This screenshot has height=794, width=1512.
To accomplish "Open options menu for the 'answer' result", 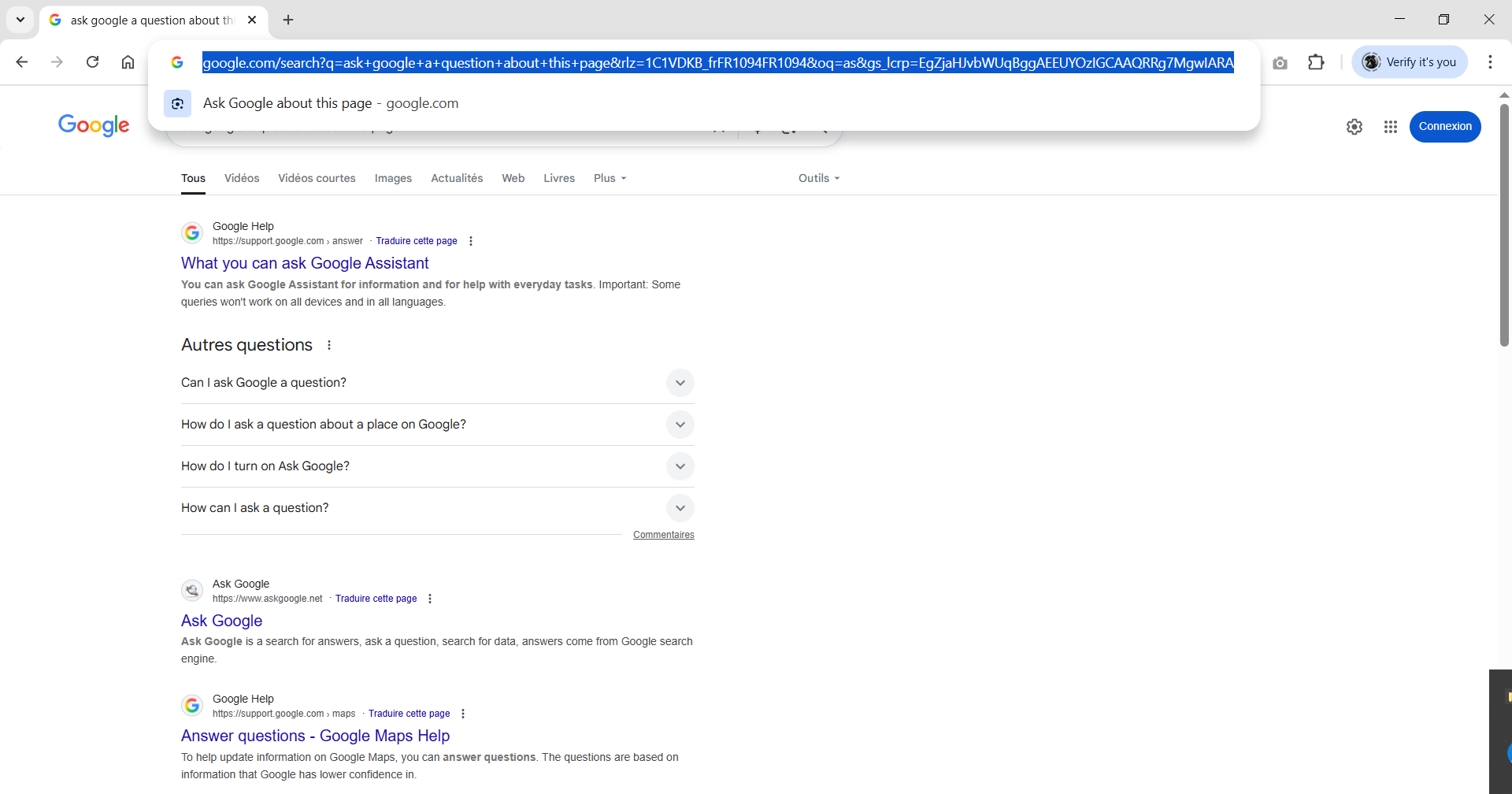I will (471, 241).
